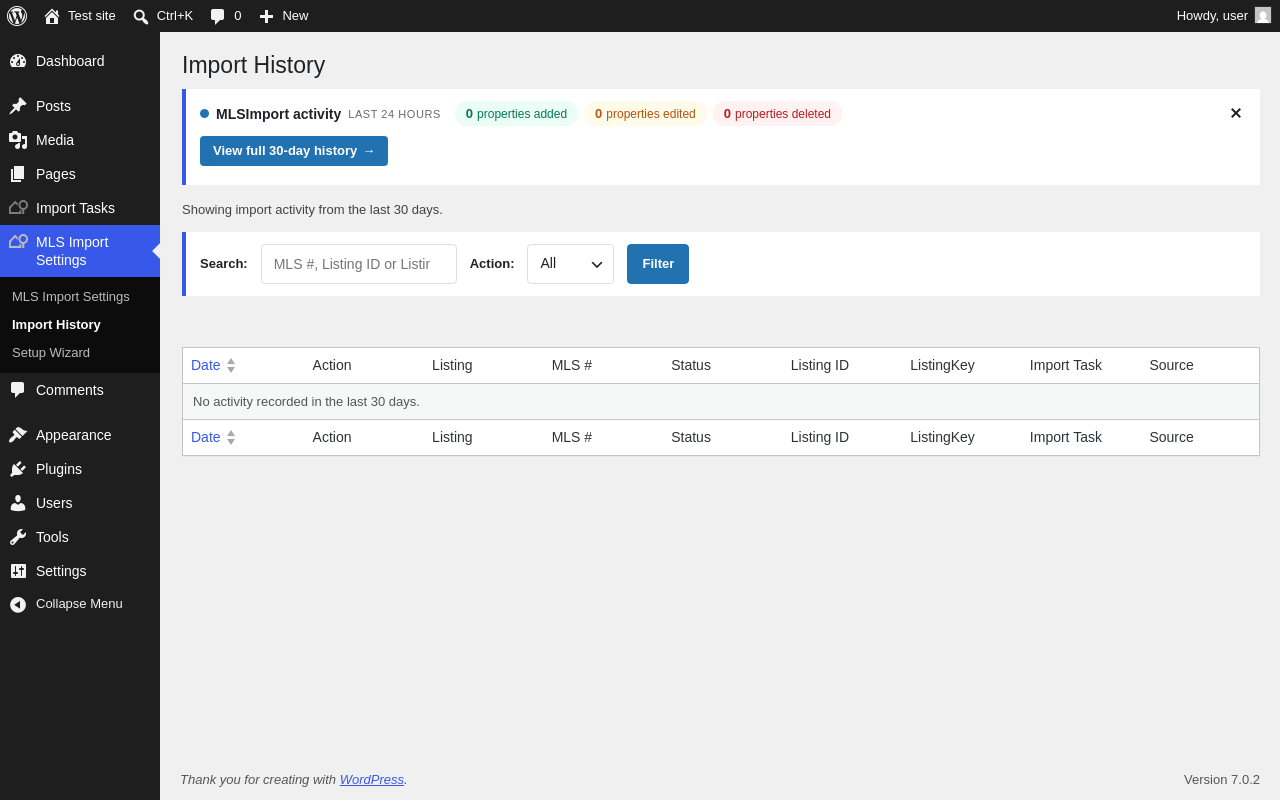1280x800 pixels.
Task: Click the WordPress logo icon
Action: (17, 16)
